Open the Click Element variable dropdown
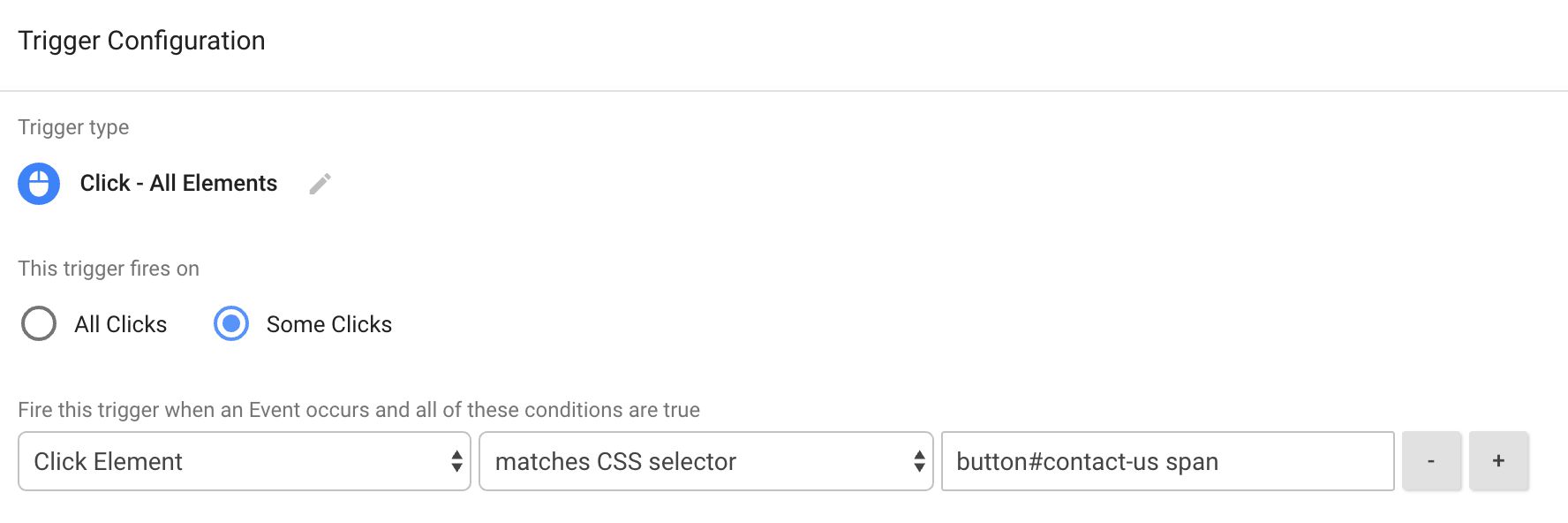1568x523 pixels. [x=245, y=461]
